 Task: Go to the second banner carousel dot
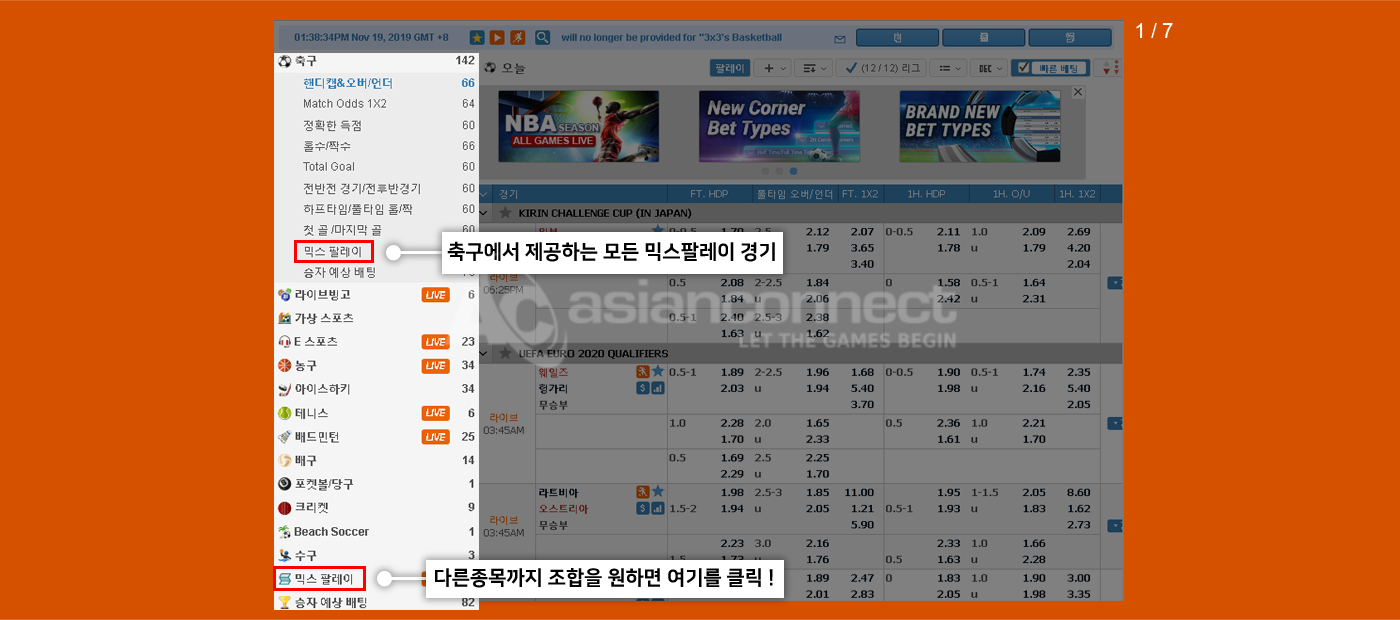[780, 171]
